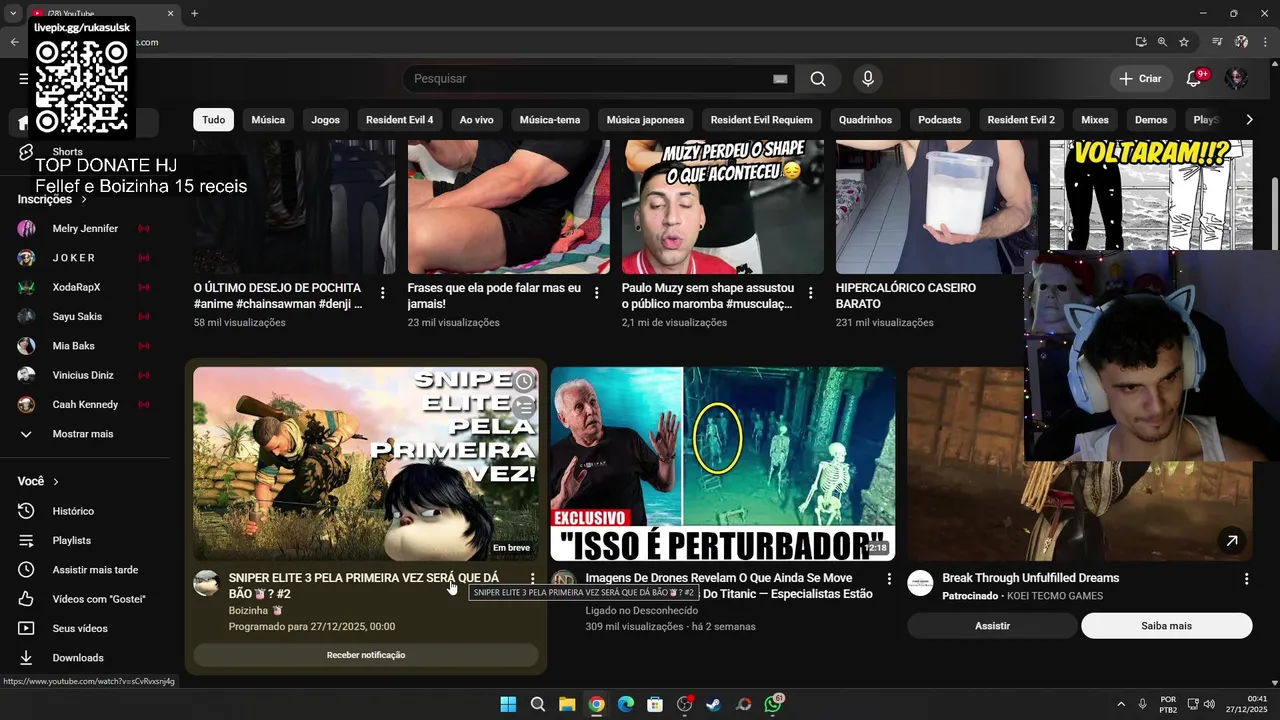Select the Jogos filter chip

click(x=326, y=120)
